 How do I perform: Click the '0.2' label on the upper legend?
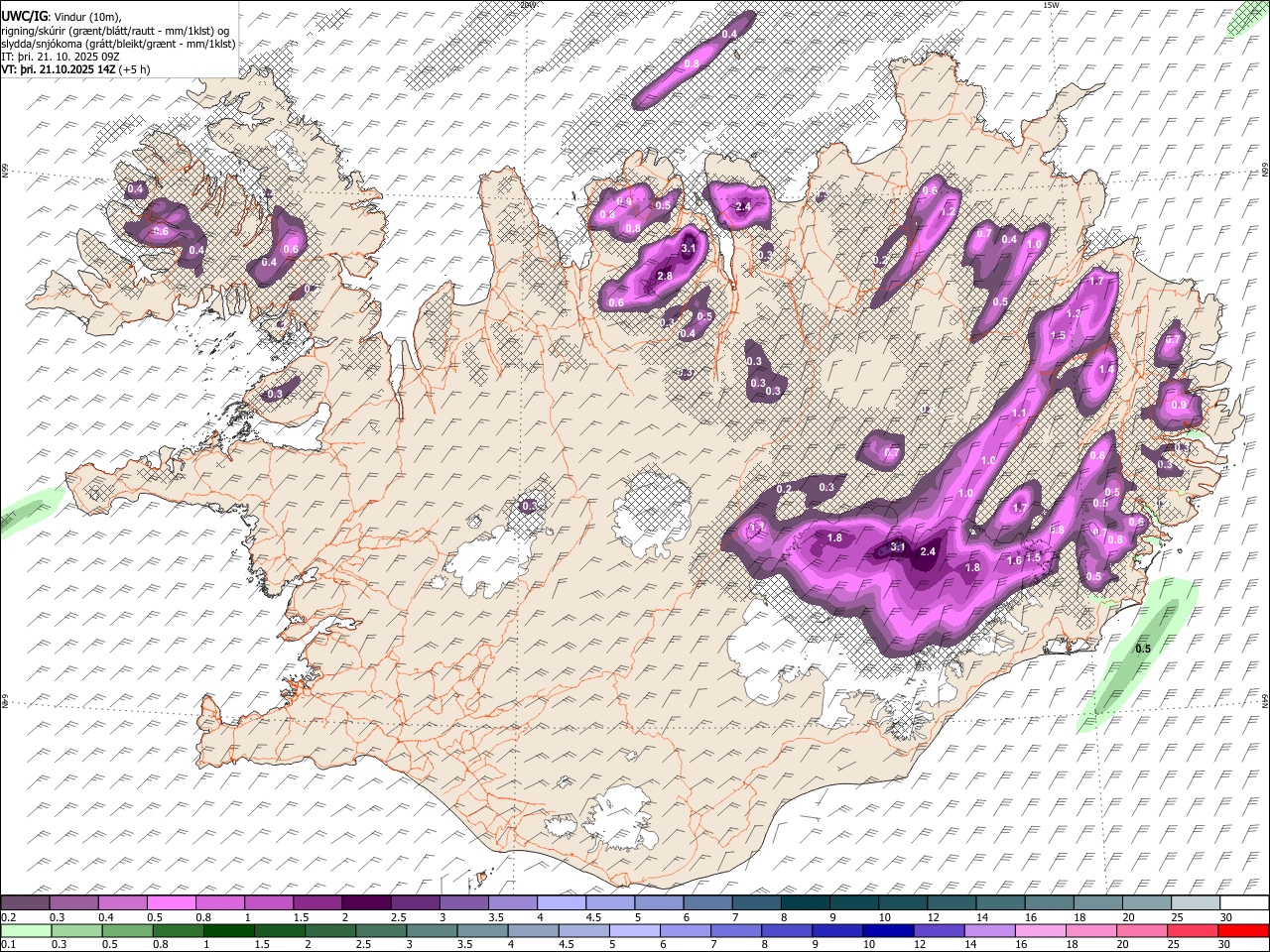click(9, 916)
